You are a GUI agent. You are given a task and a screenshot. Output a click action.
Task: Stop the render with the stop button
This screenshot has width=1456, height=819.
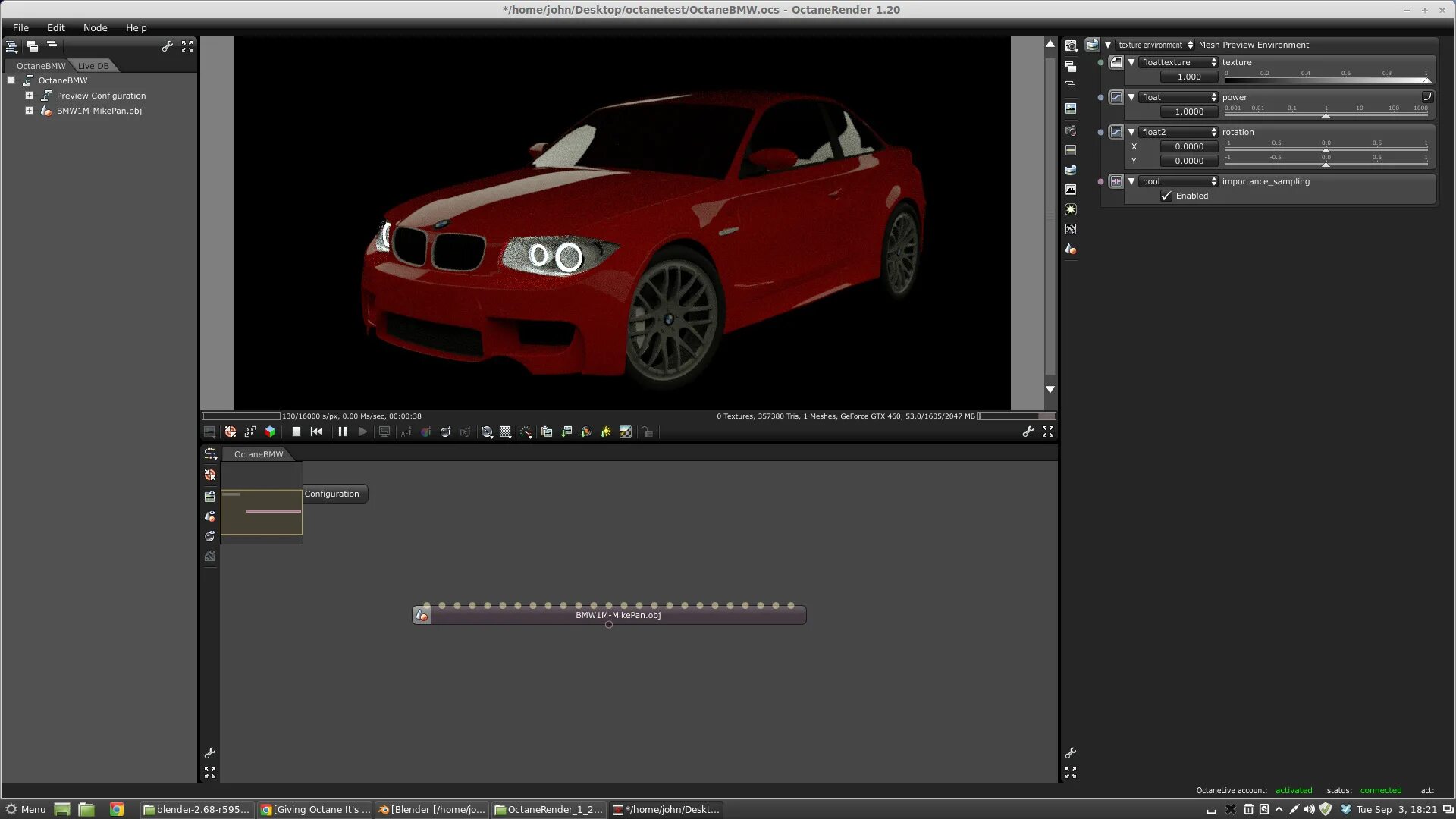pos(297,431)
